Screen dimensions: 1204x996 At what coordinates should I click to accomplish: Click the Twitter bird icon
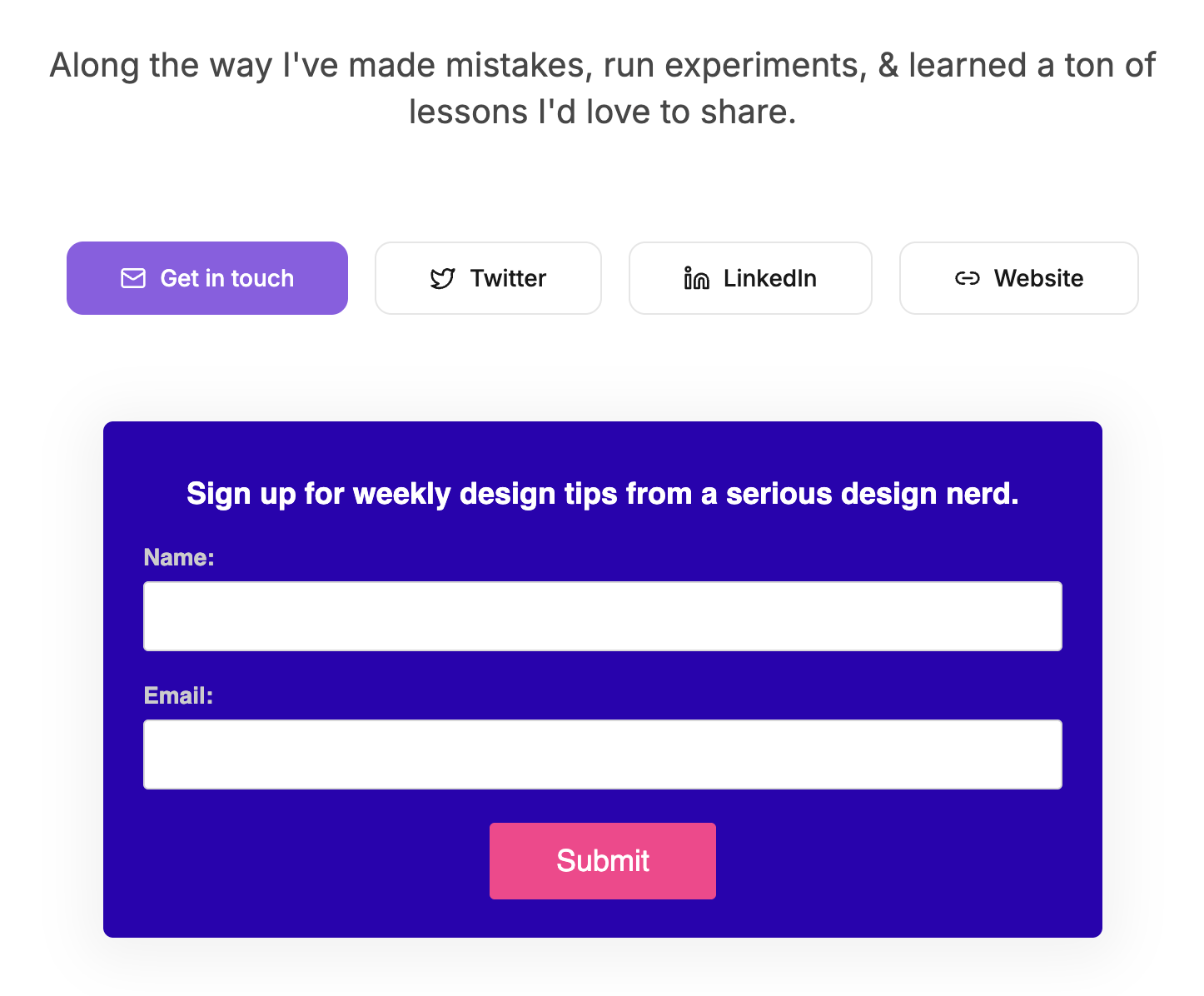click(x=442, y=278)
